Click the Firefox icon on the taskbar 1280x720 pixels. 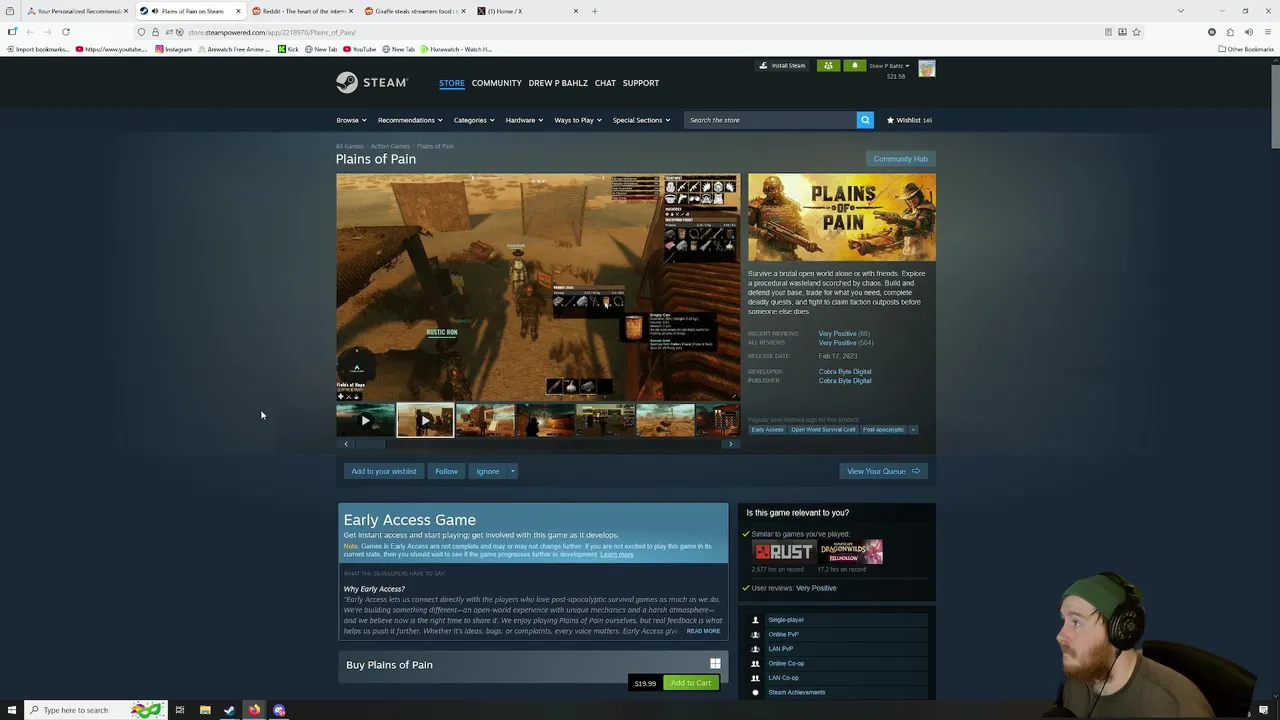(x=254, y=710)
